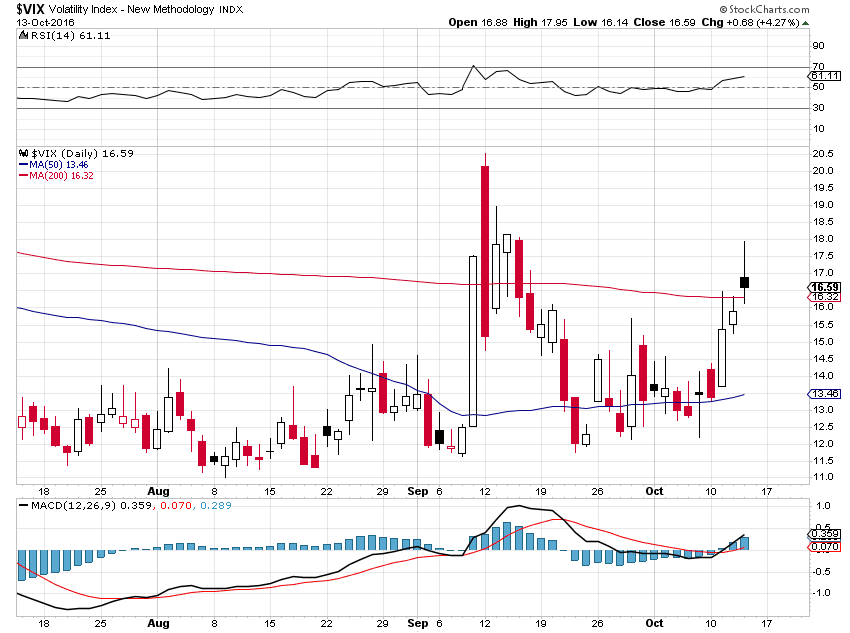This screenshot has height=633, width=850.
Task: Click the MA(200) 16.32 legend entry
Action: pos(61,175)
